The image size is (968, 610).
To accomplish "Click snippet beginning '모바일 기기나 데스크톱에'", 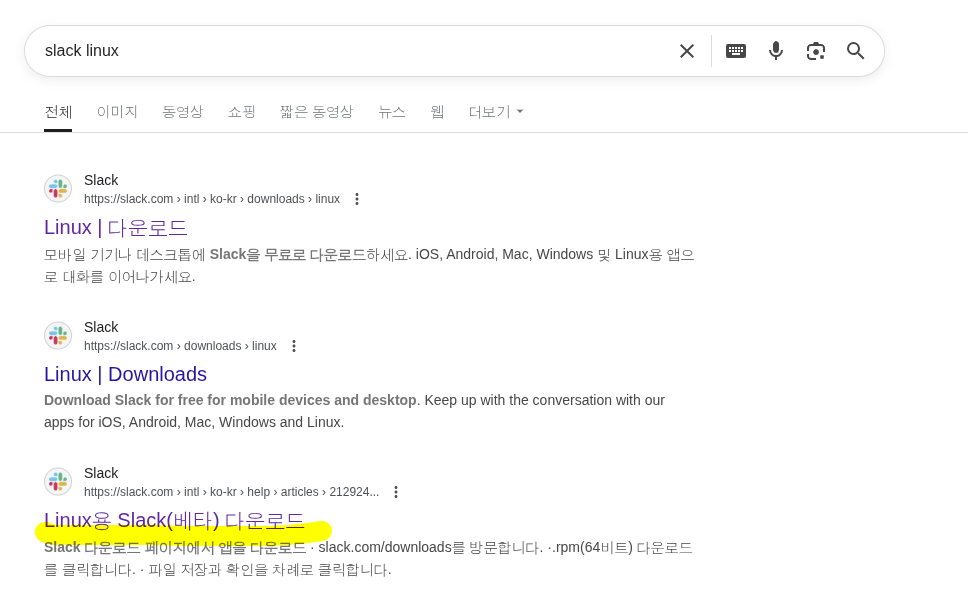I will [x=369, y=265].
